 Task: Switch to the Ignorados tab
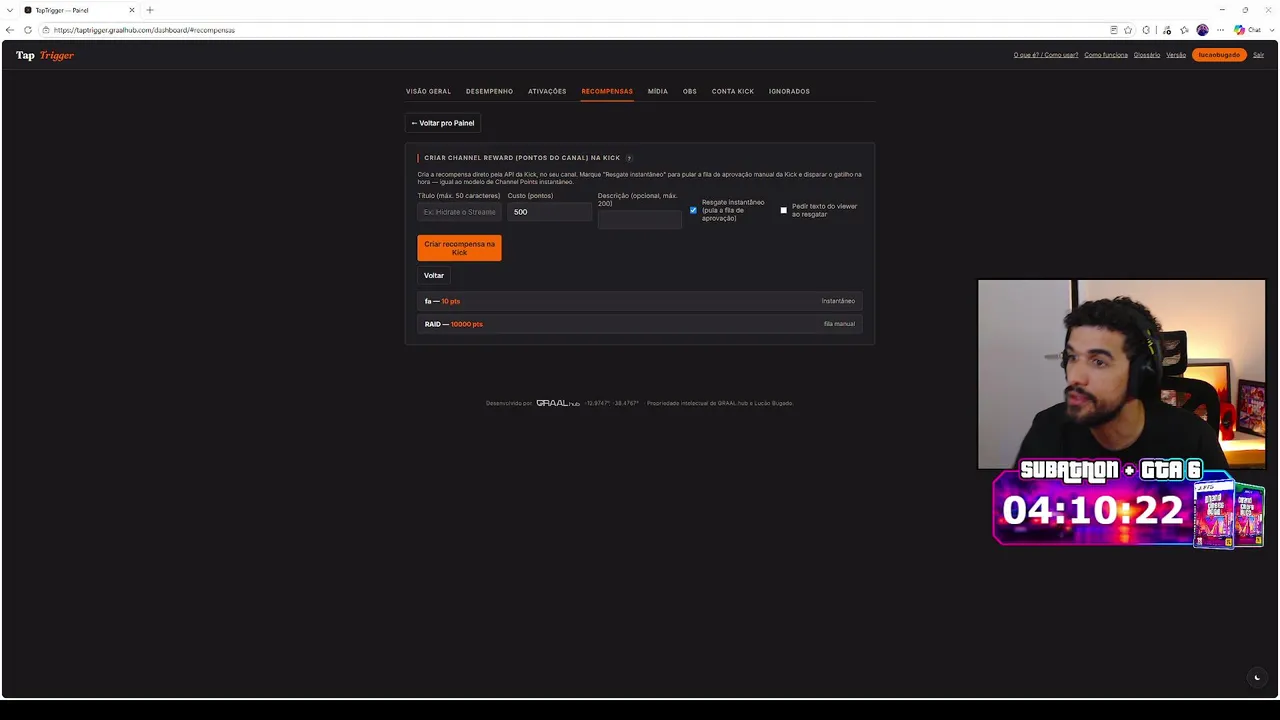pos(789,91)
